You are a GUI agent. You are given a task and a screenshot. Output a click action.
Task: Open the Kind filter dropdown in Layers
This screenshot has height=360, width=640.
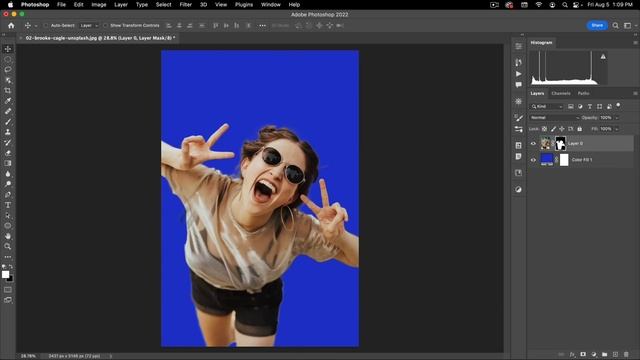pos(547,107)
